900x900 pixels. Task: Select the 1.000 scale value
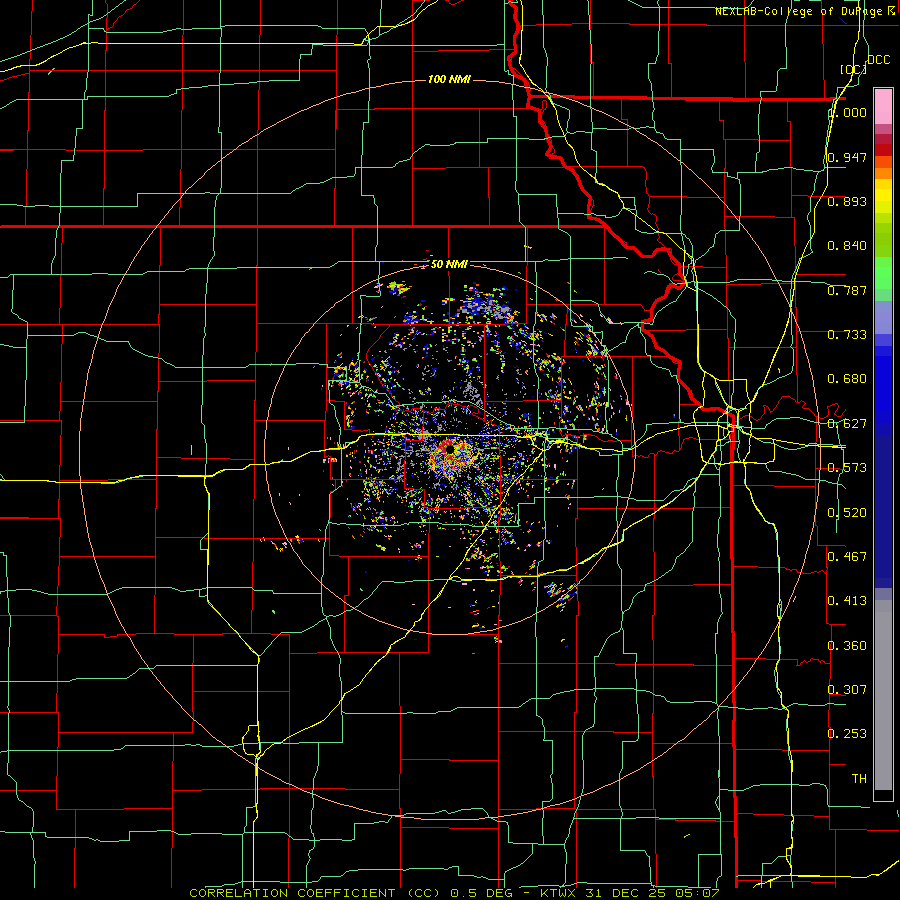(848, 112)
